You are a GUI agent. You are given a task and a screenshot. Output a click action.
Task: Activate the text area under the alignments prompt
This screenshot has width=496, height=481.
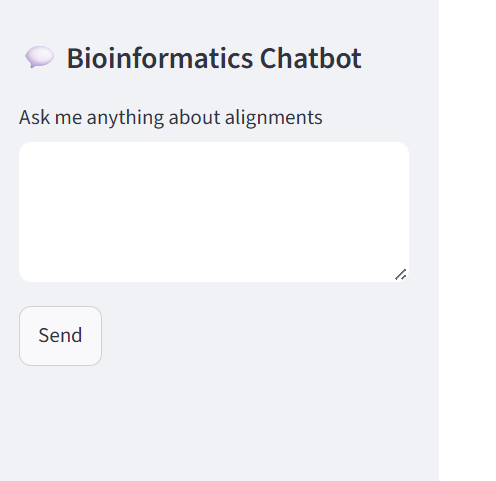[214, 212]
